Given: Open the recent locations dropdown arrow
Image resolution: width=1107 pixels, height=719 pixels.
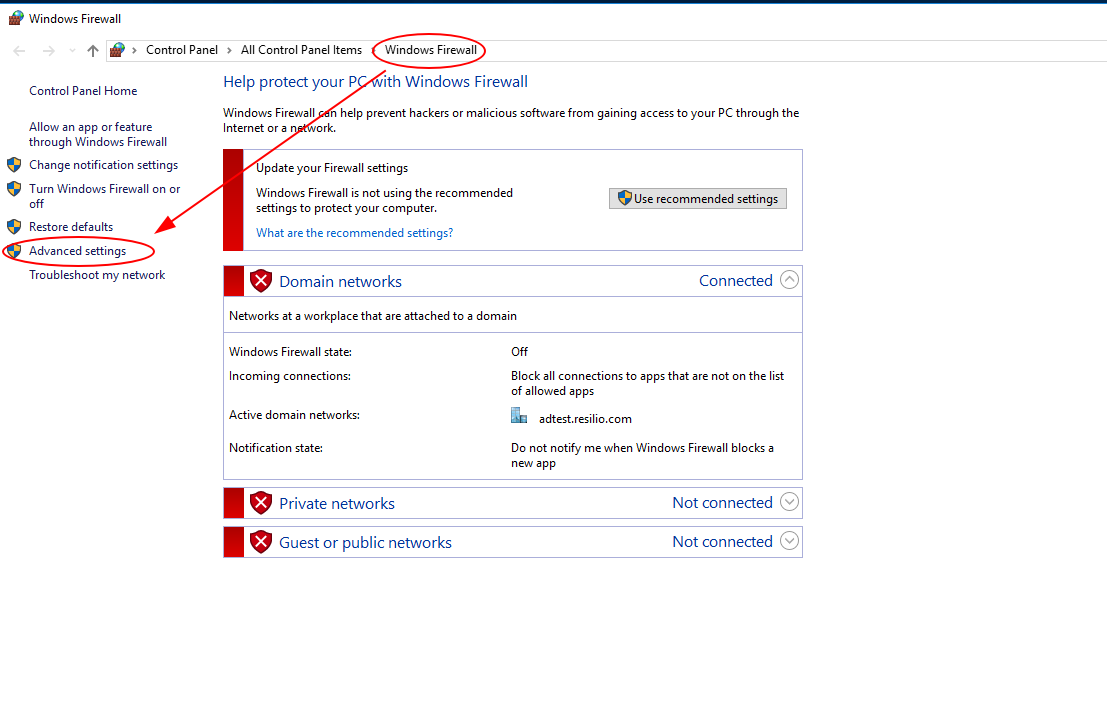Looking at the screenshot, I should 72,50.
